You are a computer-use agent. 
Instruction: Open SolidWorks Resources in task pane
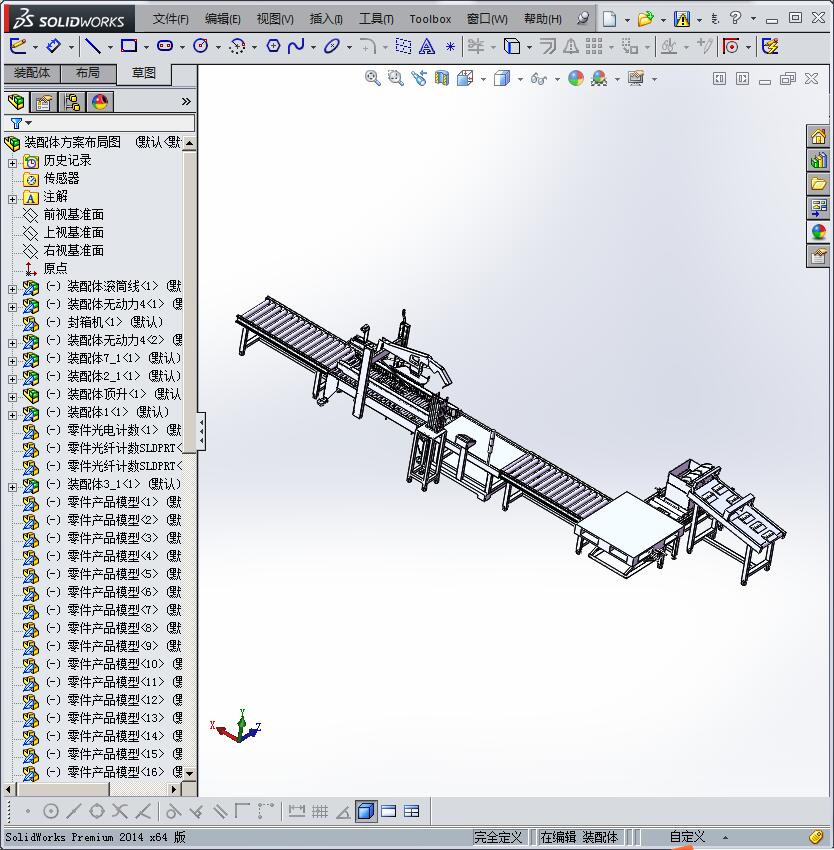pyautogui.click(x=818, y=137)
